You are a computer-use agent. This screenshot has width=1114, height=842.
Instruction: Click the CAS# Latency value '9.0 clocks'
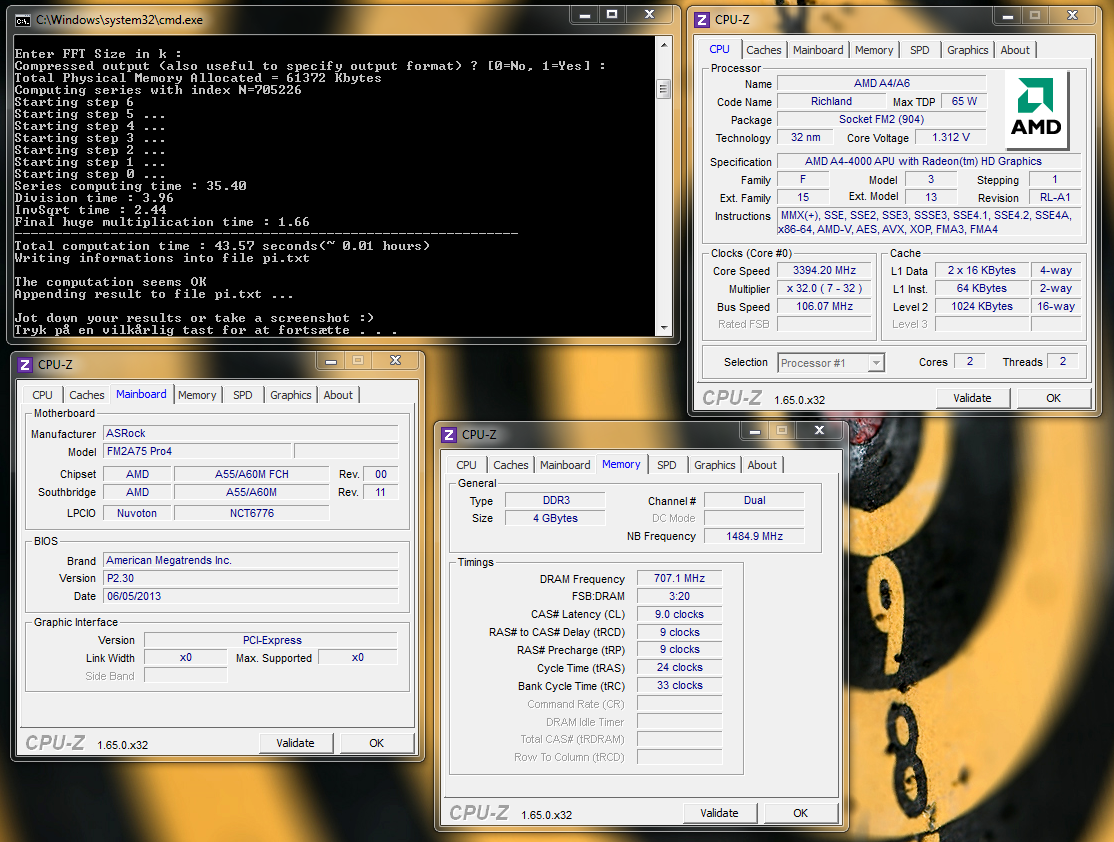point(679,614)
